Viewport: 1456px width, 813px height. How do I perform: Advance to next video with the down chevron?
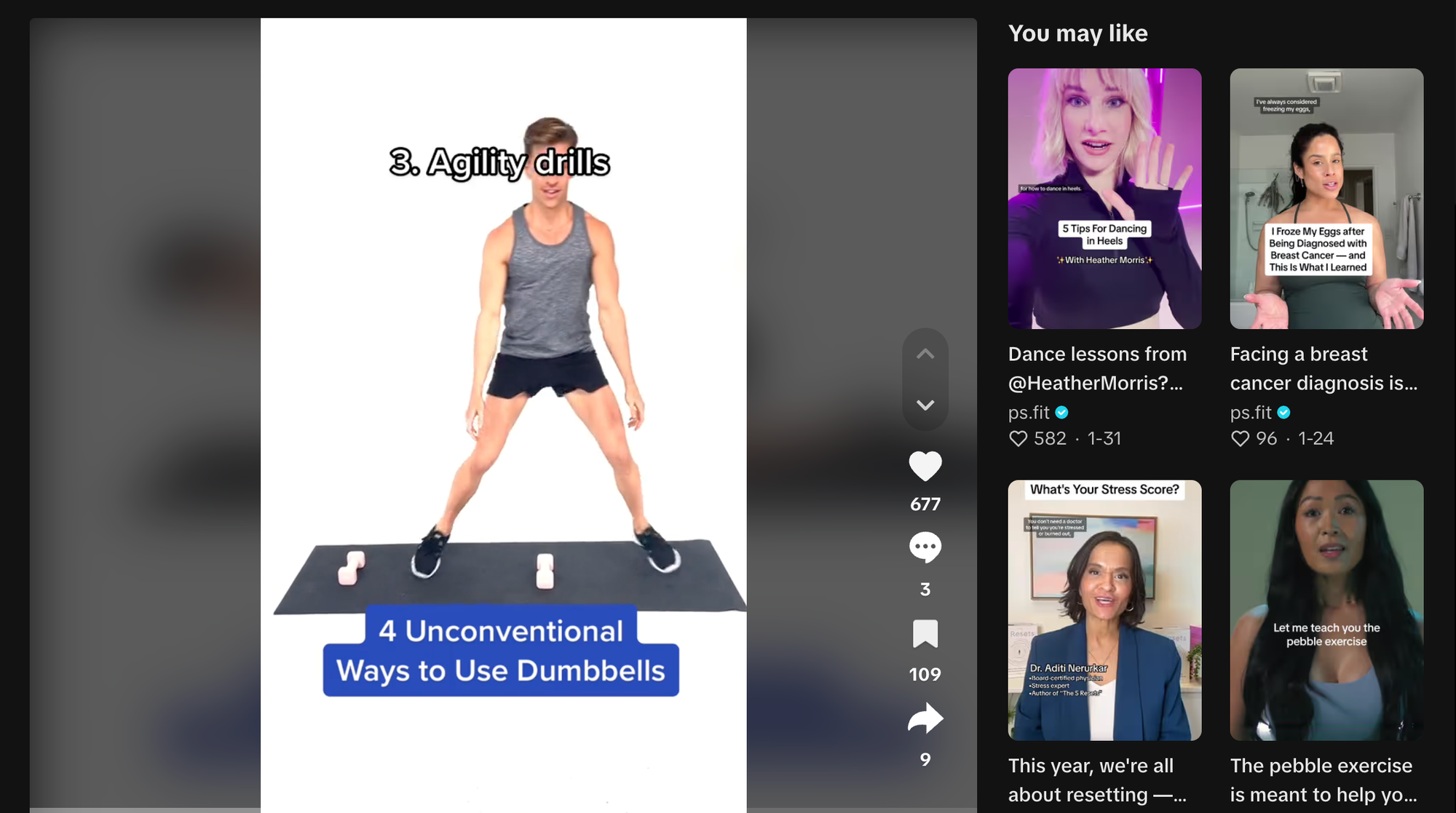click(x=925, y=404)
